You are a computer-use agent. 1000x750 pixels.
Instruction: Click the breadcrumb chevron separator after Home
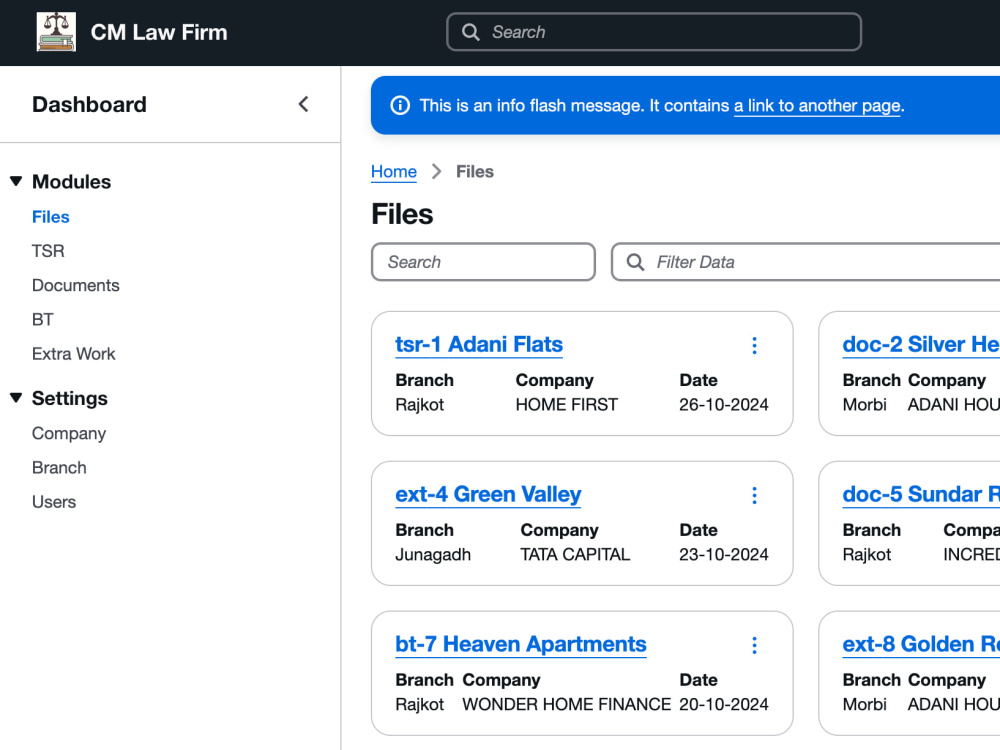pyautogui.click(x=436, y=172)
